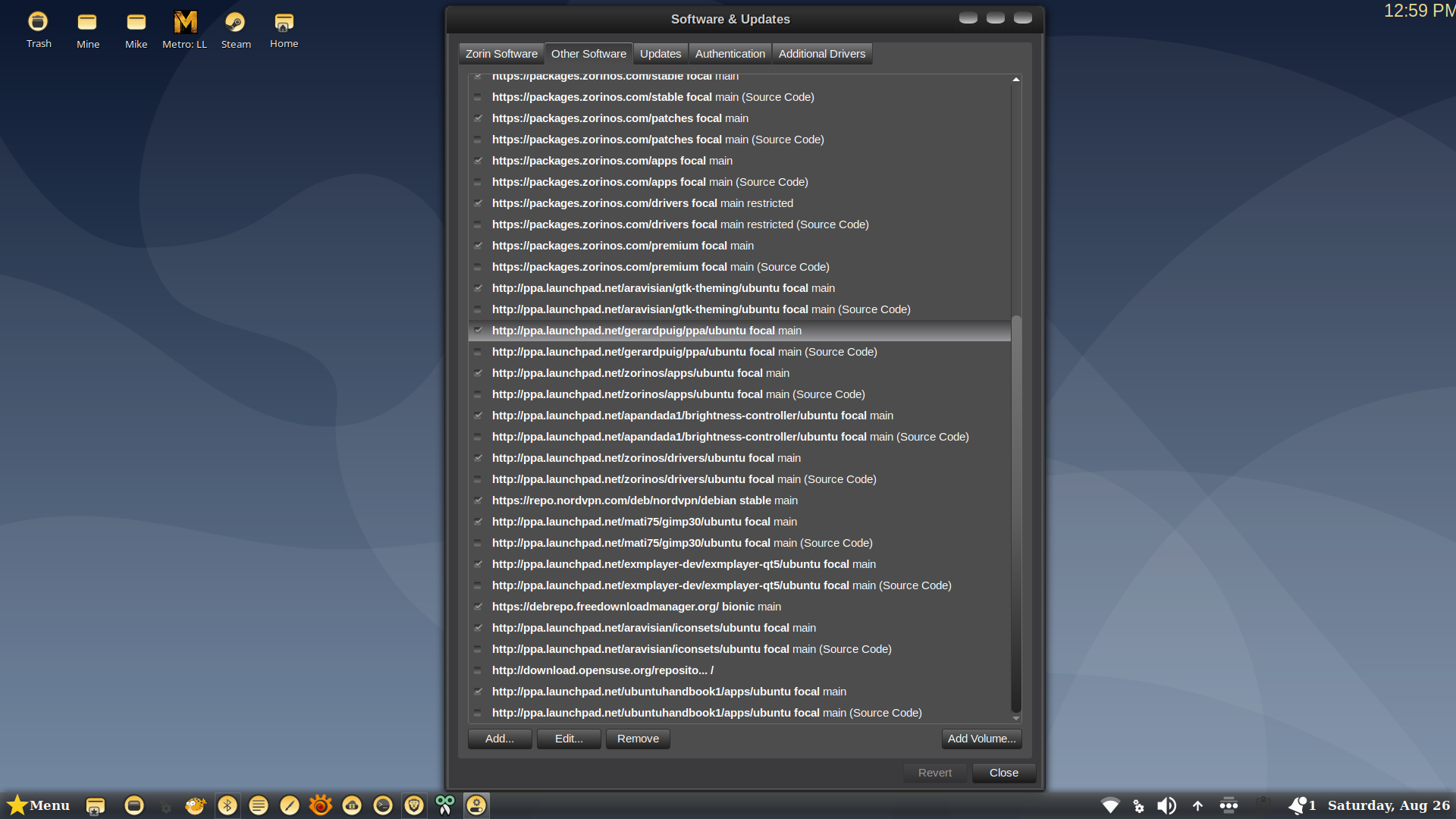Open the cloud drive taskbar icon

352,805
